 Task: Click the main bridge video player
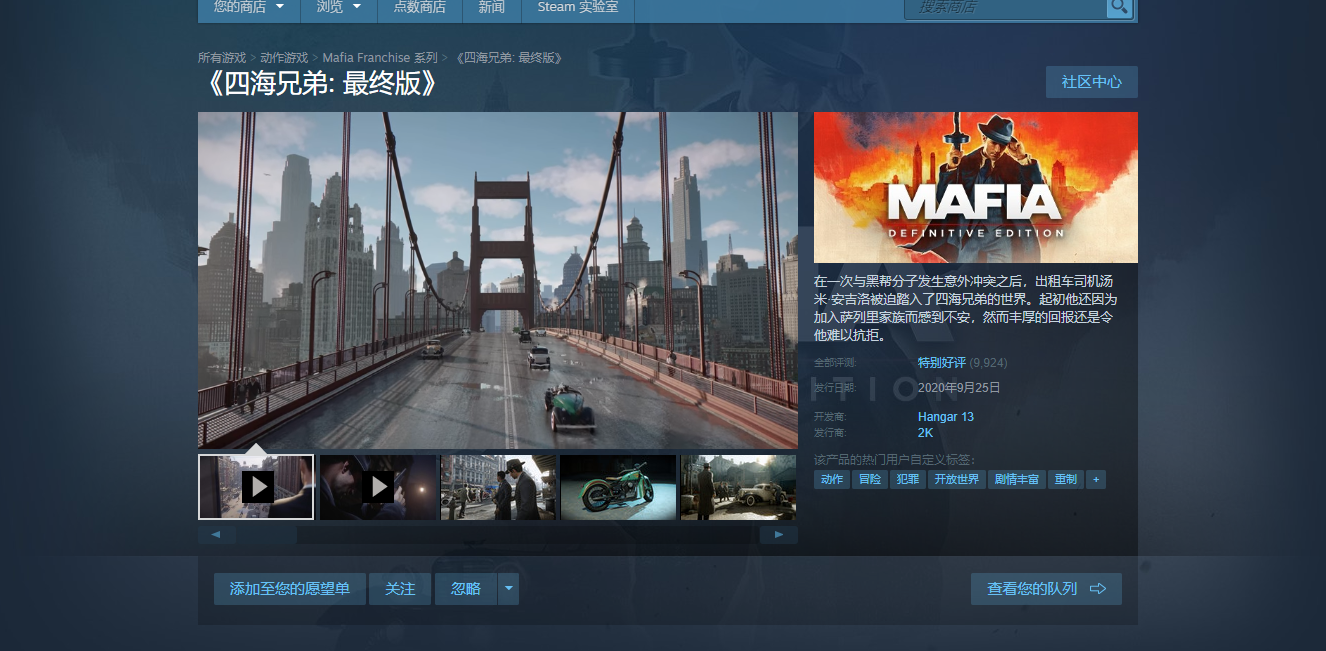pos(498,280)
